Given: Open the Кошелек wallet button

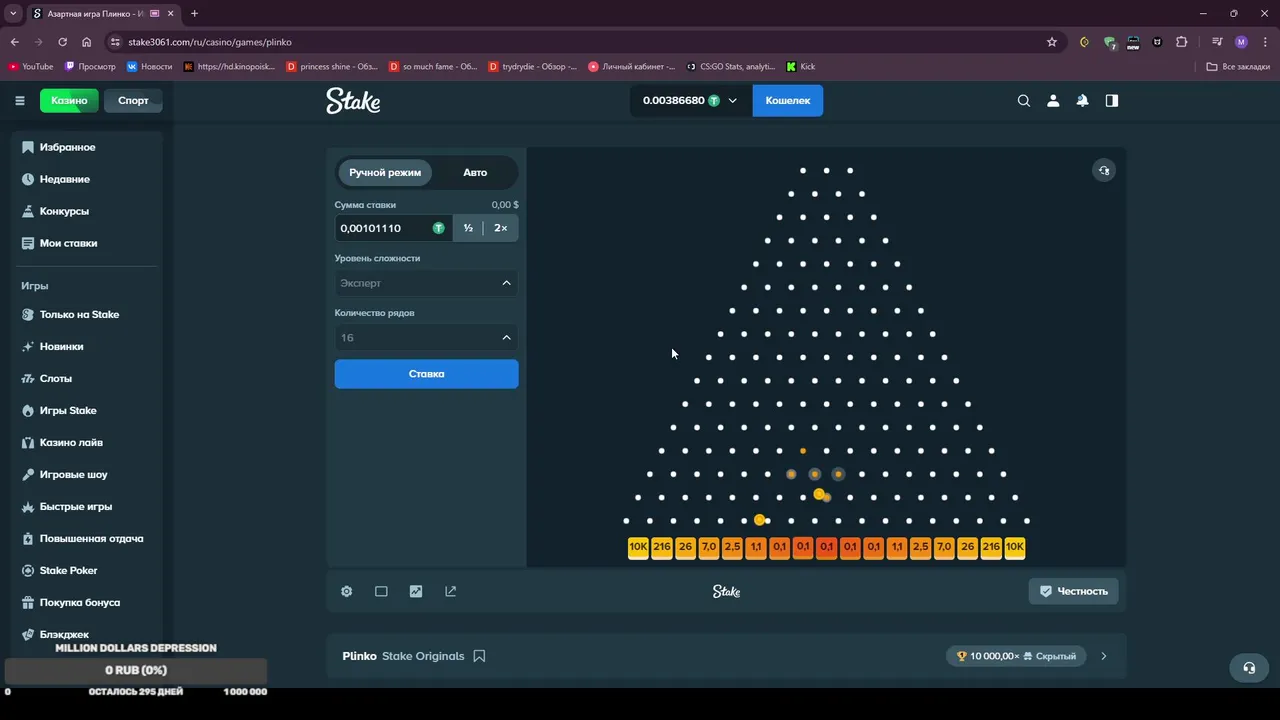Looking at the screenshot, I should point(788,101).
